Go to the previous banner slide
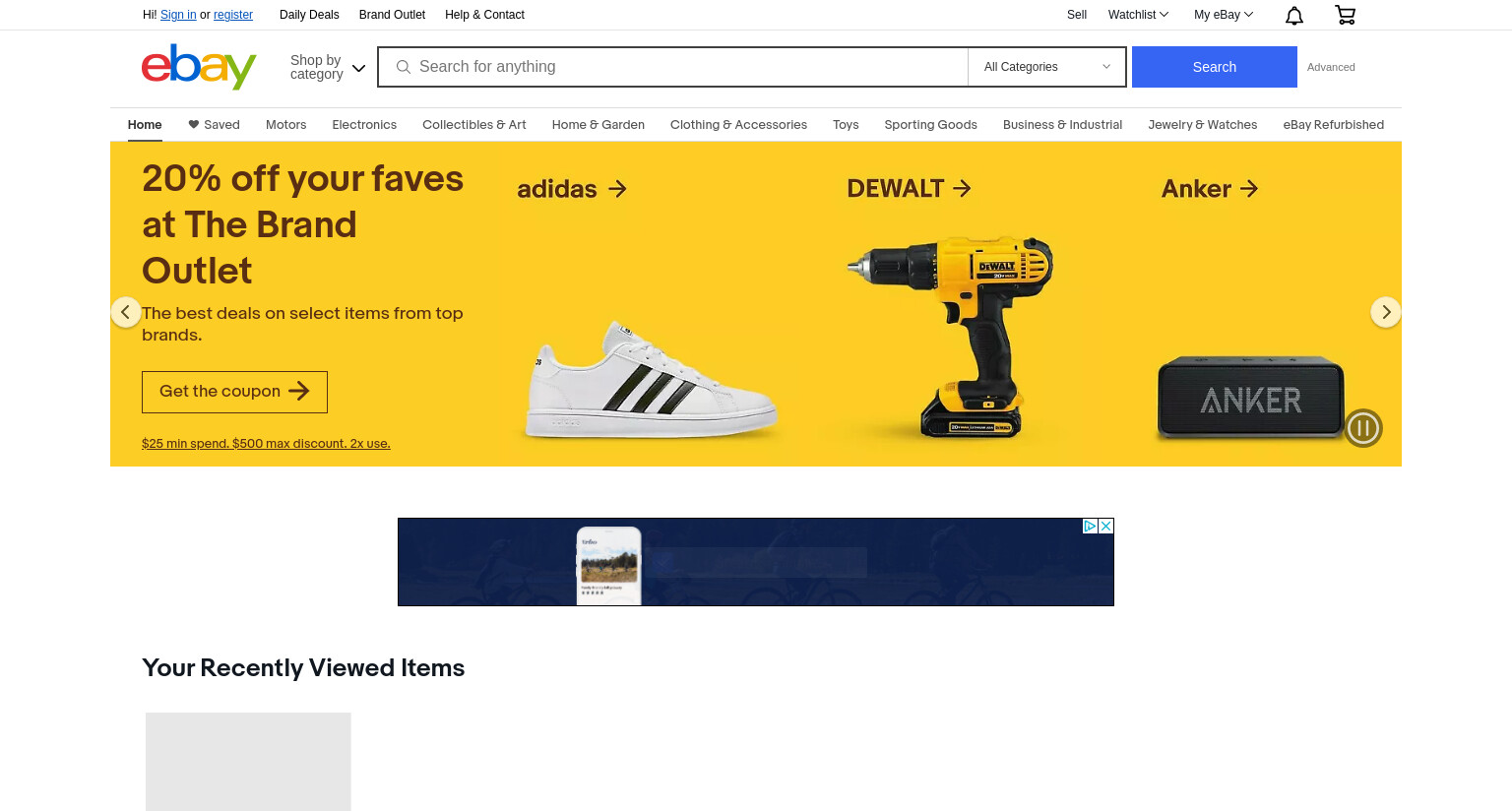1512x811 pixels. (125, 312)
